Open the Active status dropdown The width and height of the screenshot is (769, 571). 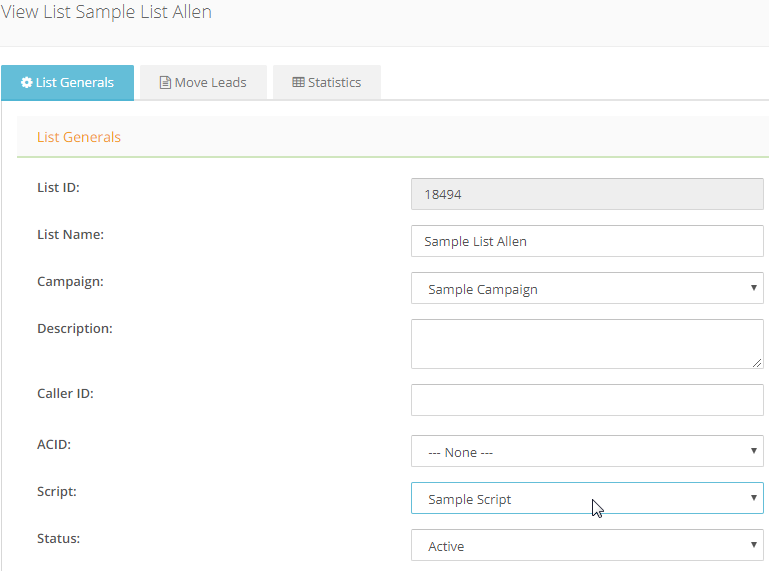(x=587, y=545)
